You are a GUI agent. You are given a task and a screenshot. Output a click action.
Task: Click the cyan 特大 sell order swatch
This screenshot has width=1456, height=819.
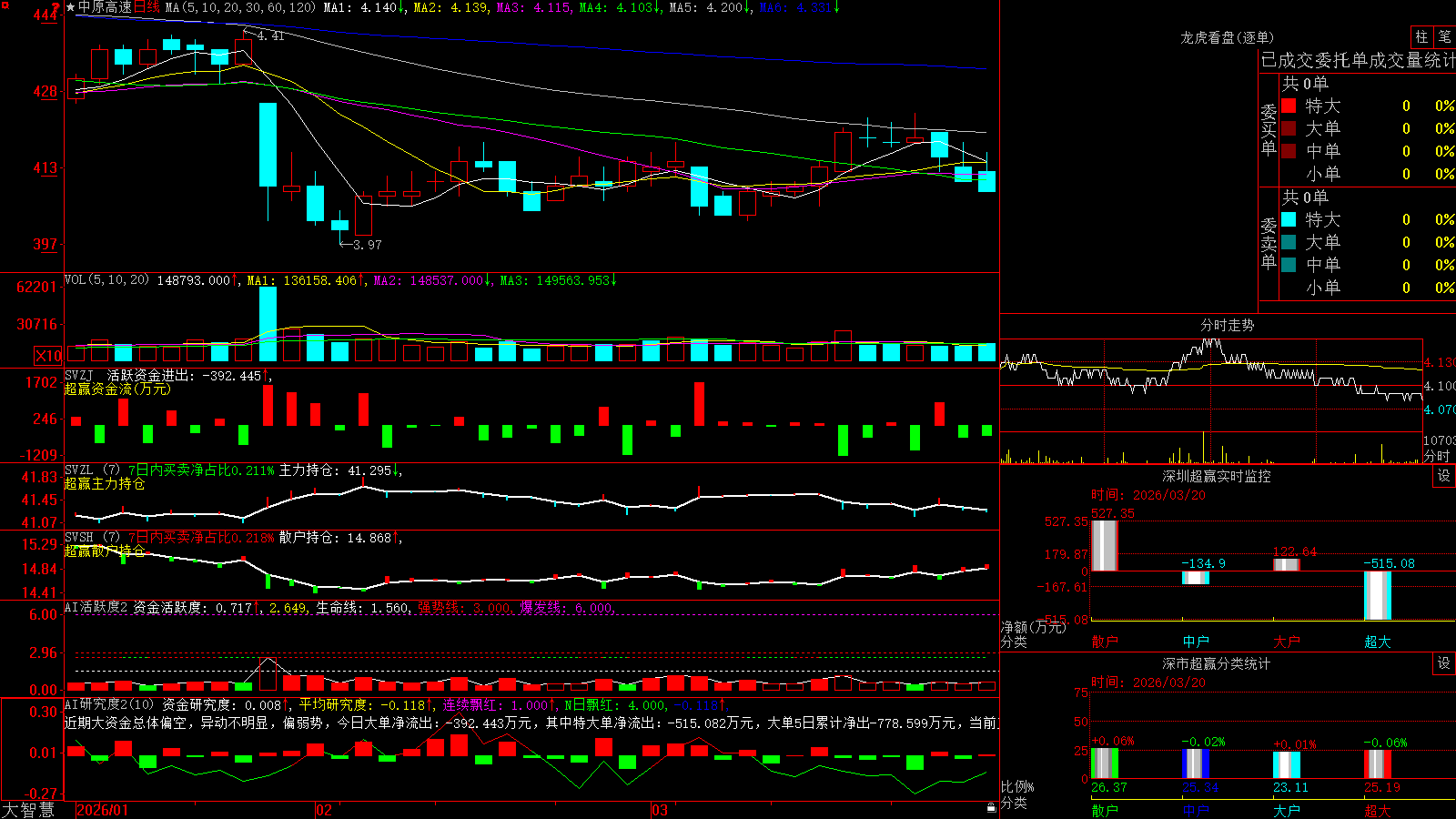pos(1289,219)
